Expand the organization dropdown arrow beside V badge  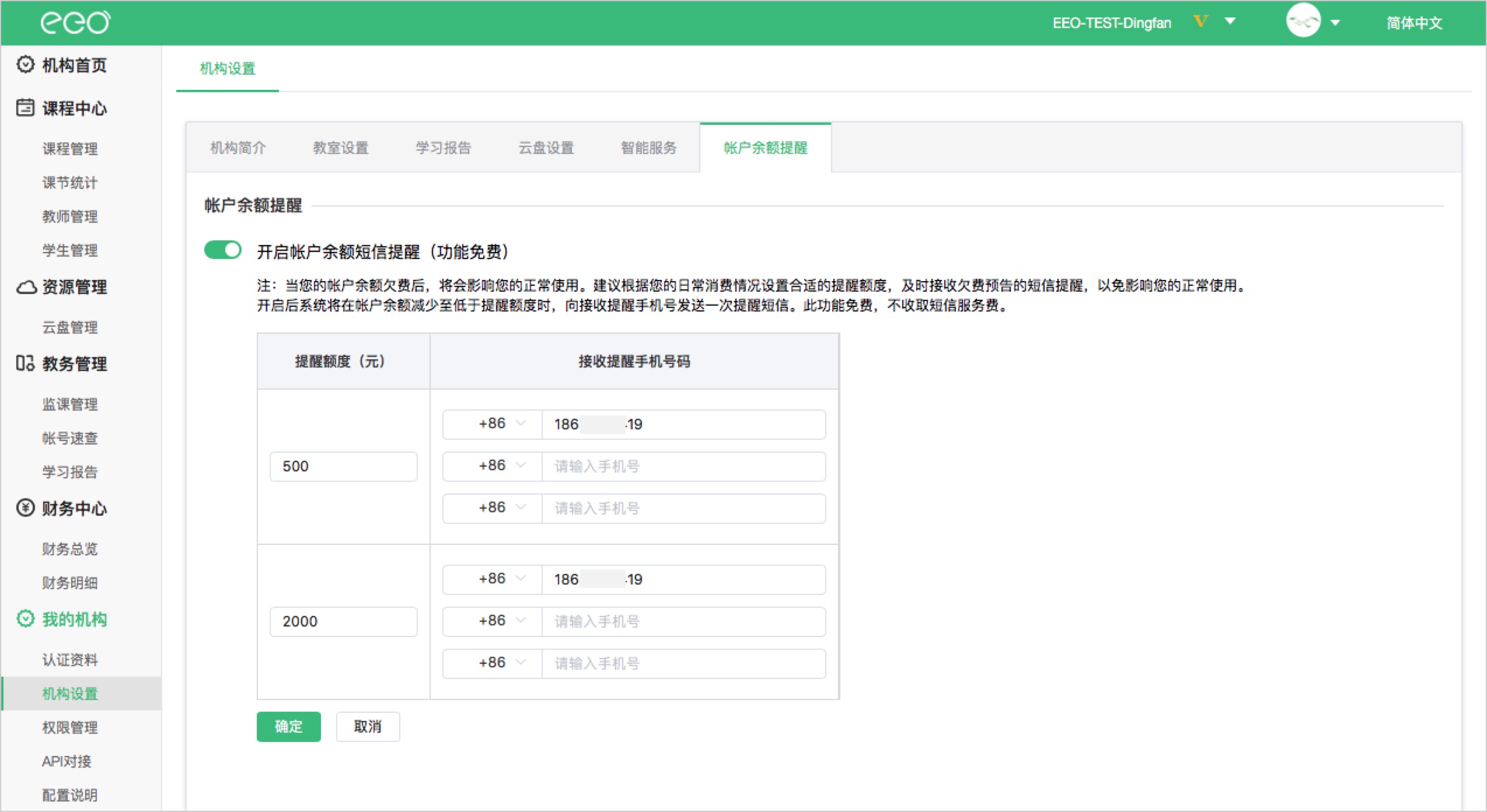tap(1230, 22)
